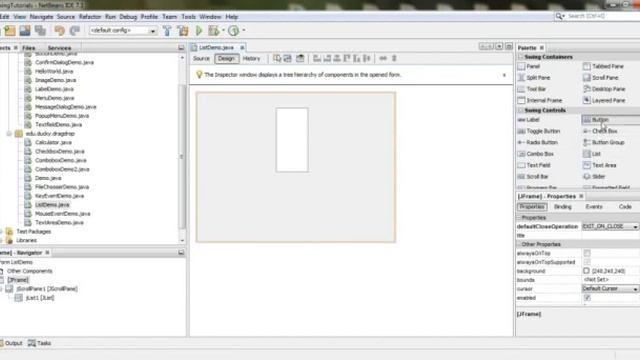Switch to History view of ListDemo

click(x=251, y=59)
